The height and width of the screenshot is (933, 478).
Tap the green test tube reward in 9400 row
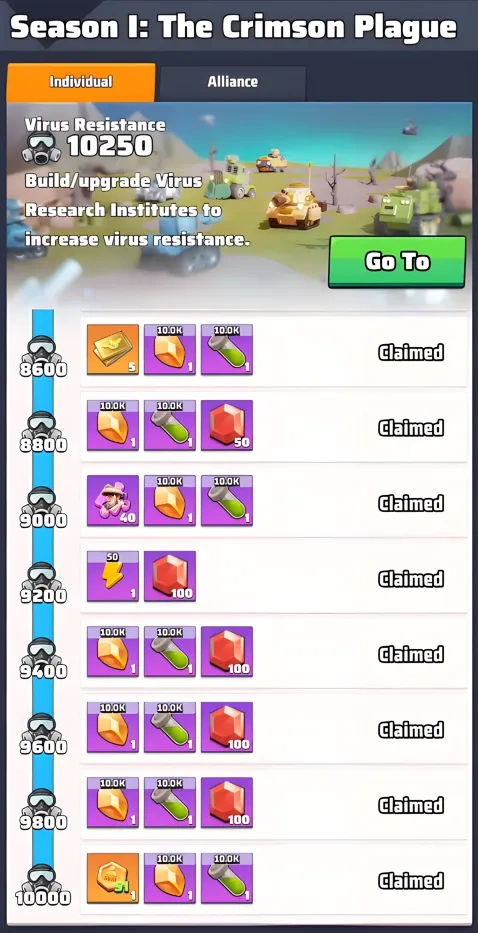170,652
